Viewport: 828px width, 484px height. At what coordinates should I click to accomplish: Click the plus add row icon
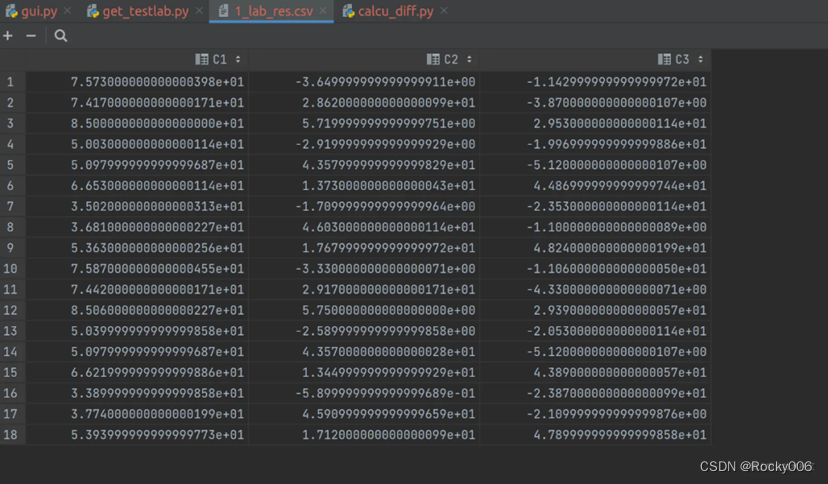tap(8, 36)
